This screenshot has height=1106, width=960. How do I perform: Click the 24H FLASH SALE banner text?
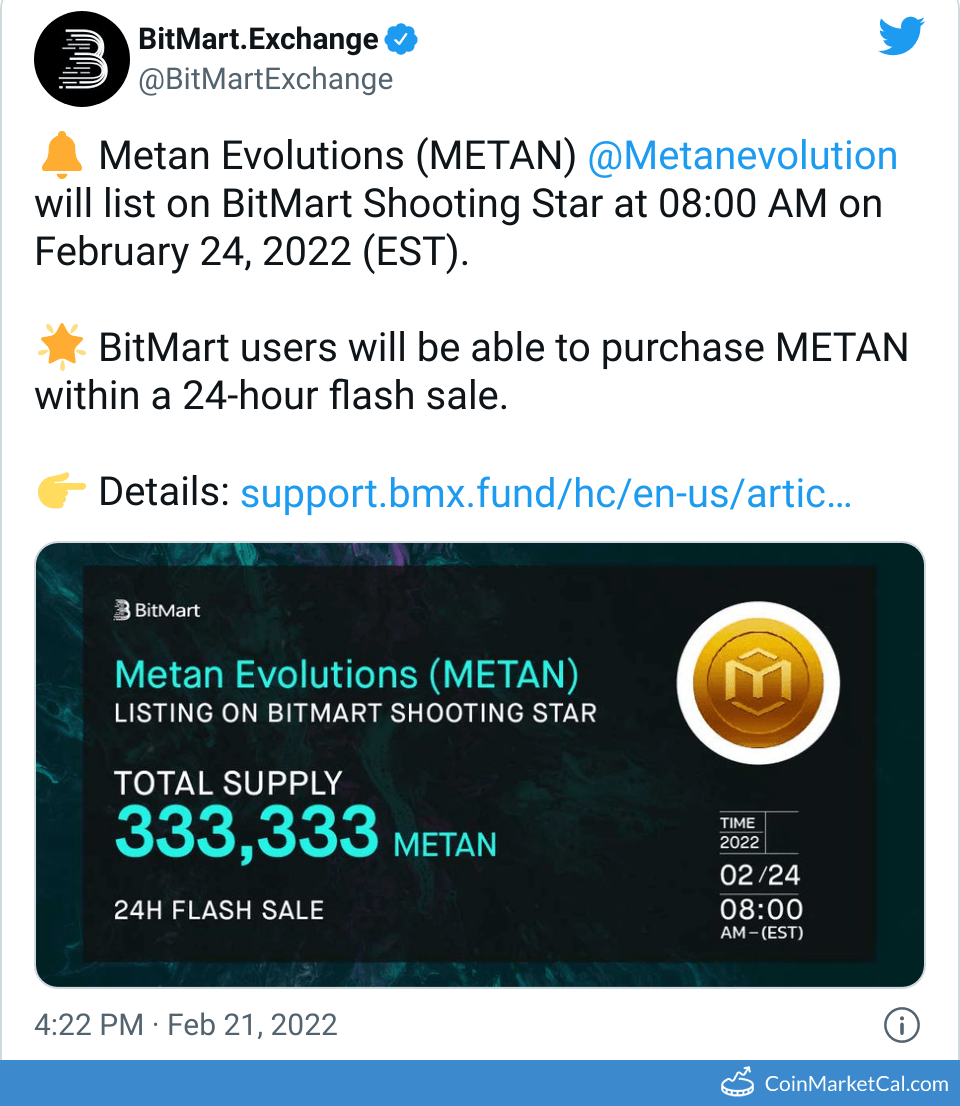click(x=219, y=911)
